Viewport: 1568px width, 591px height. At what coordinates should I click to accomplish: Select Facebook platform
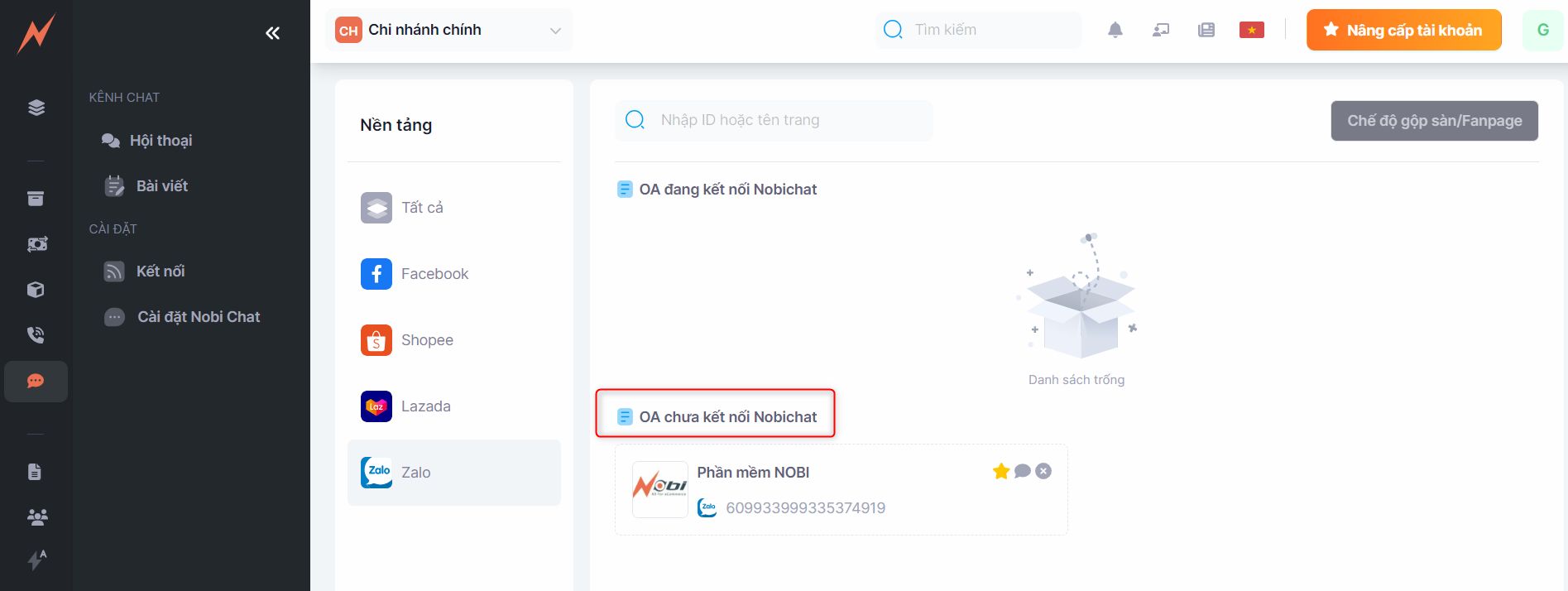[454, 274]
